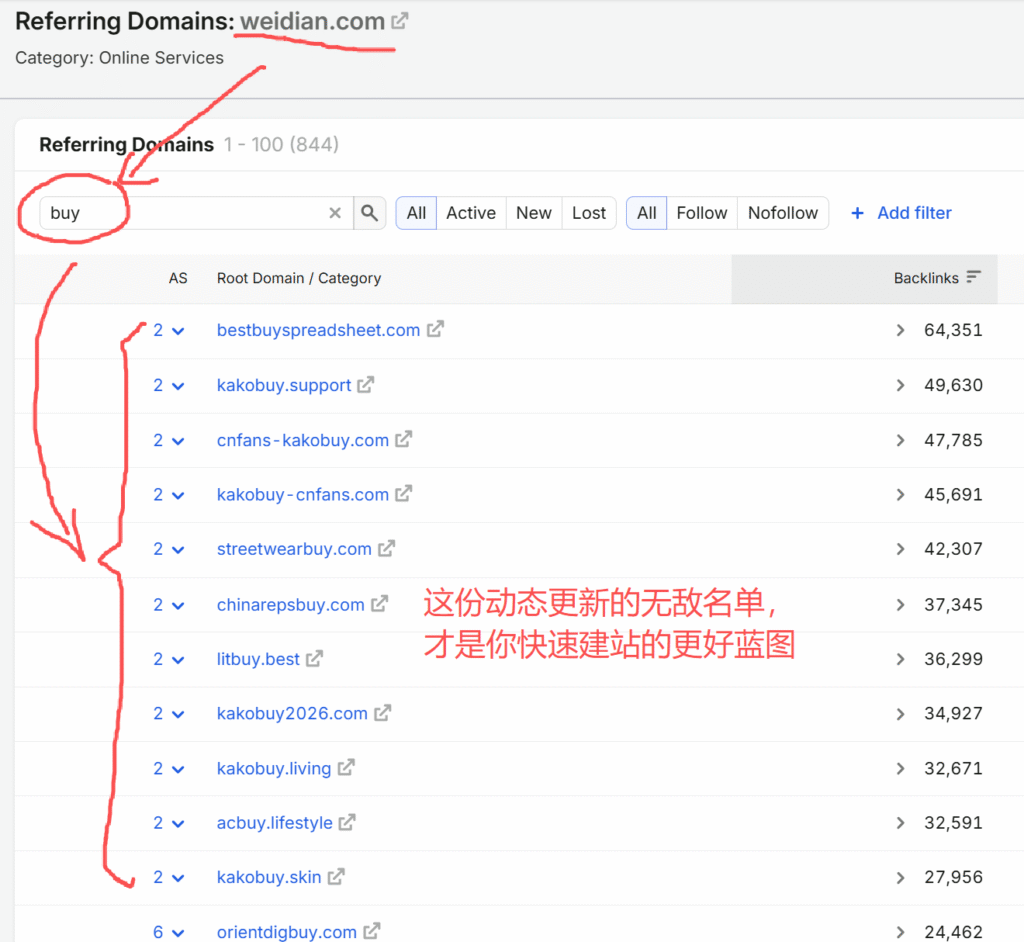The height and width of the screenshot is (942, 1024).
Task: Click AS column header
Action: [x=178, y=278]
